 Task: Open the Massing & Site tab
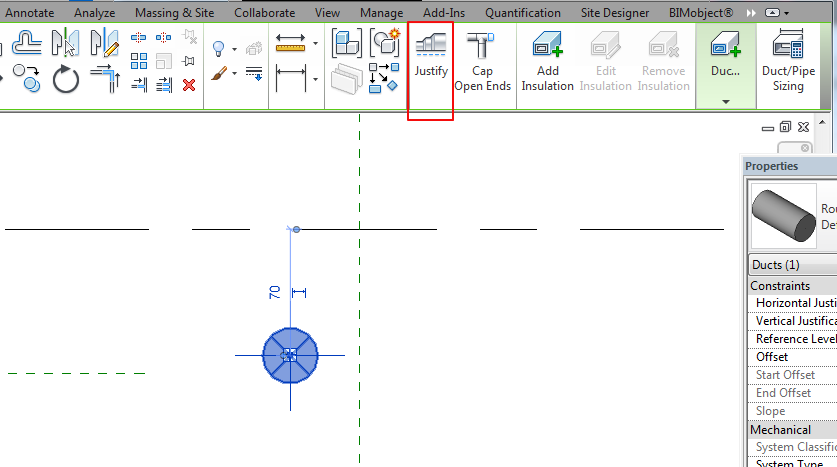pos(175,13)
